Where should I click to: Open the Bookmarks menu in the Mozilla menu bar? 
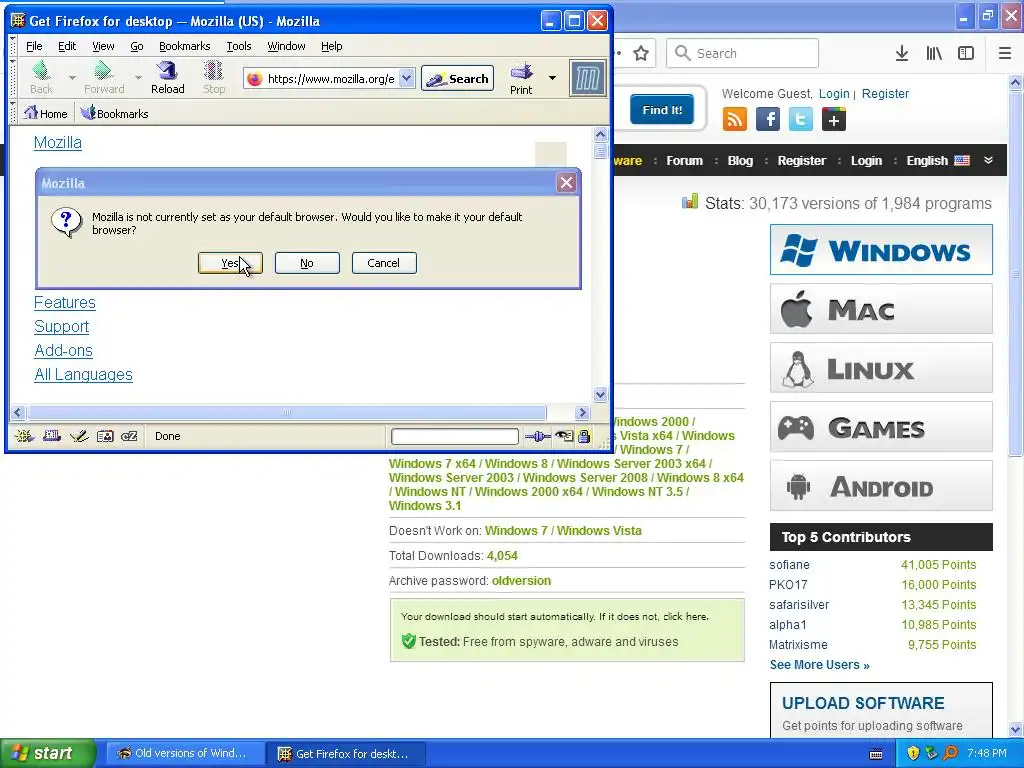coord(185,46)
